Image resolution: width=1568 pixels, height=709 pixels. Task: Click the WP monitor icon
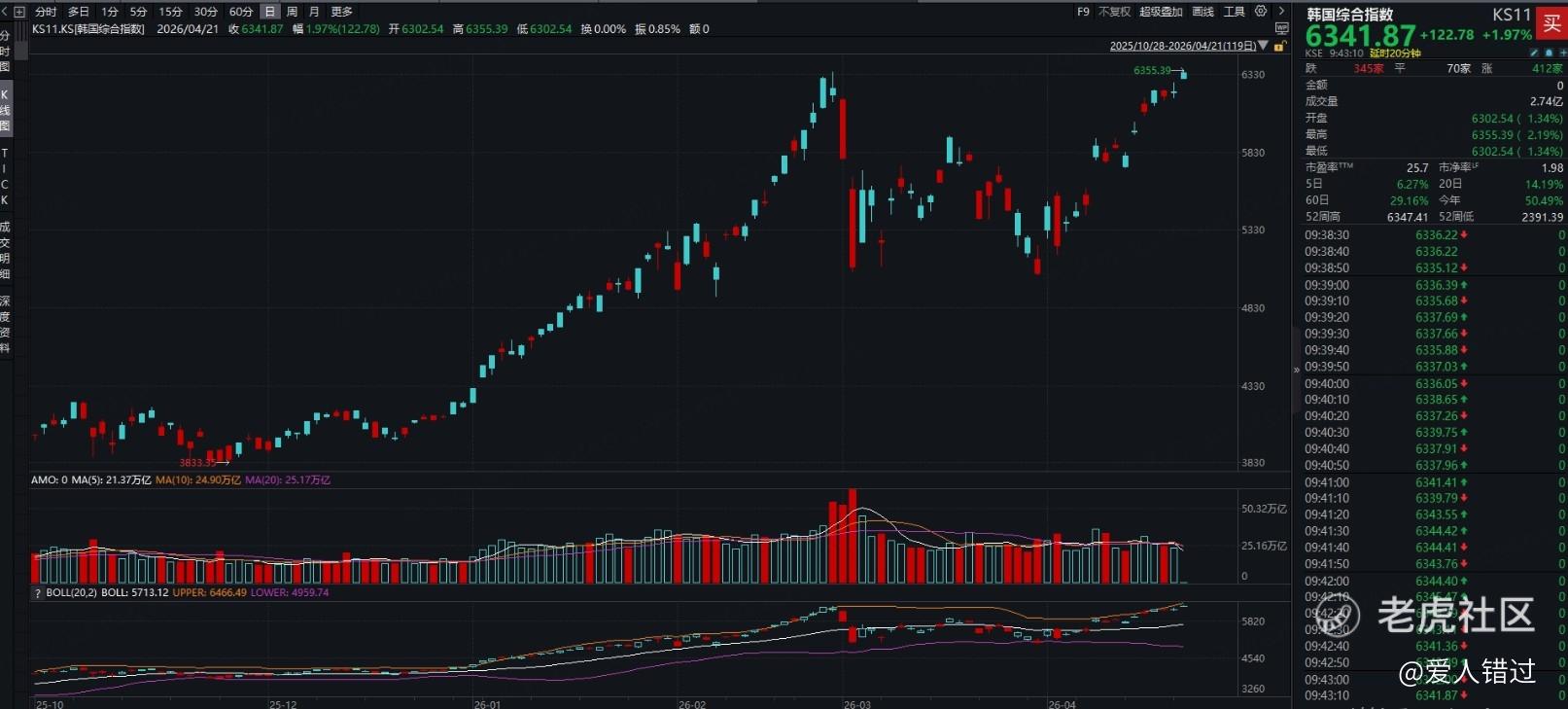click(1282, 29)
